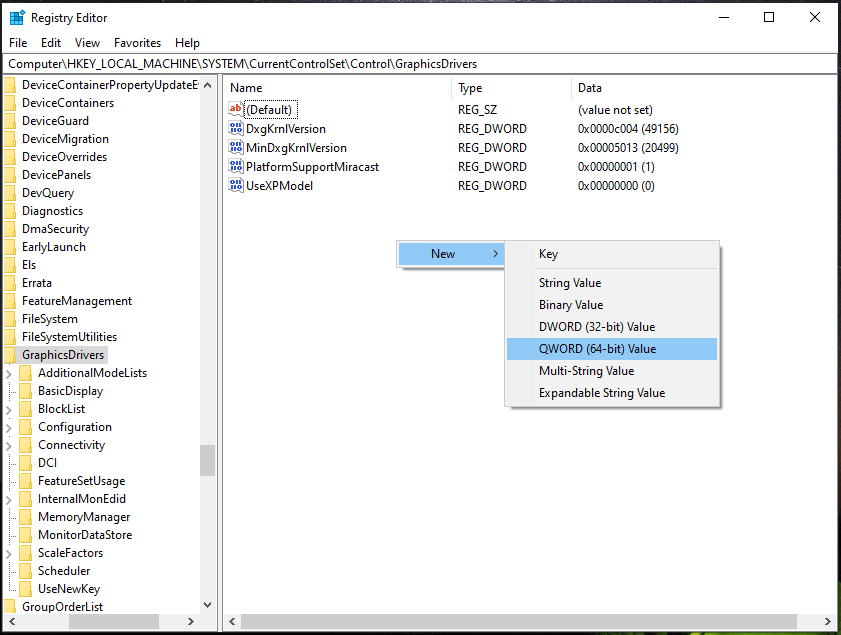Screen dimensions: 841x635
Task: Expand the Configuration registry key
Action: (x=9, y=427)
